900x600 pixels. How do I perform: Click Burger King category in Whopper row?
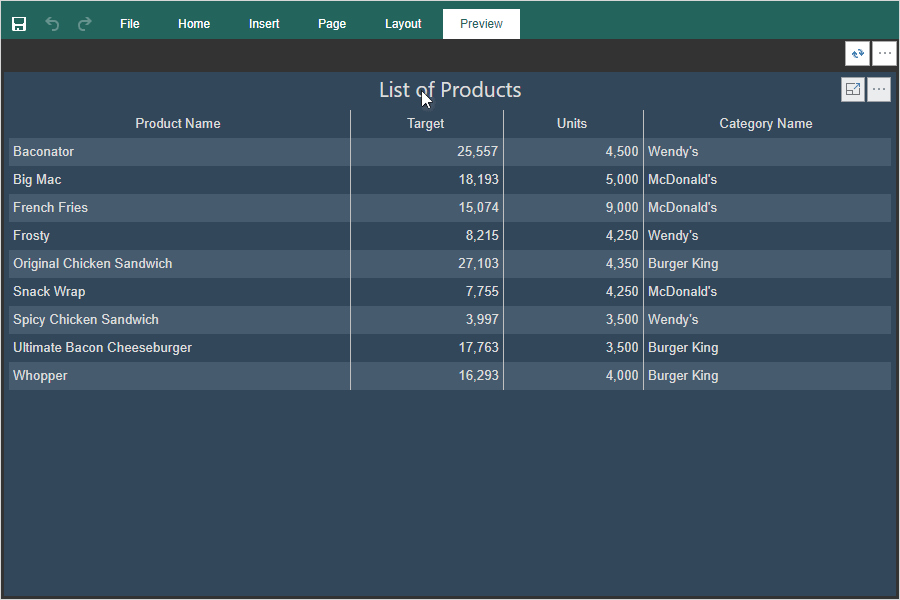(683, 376)
